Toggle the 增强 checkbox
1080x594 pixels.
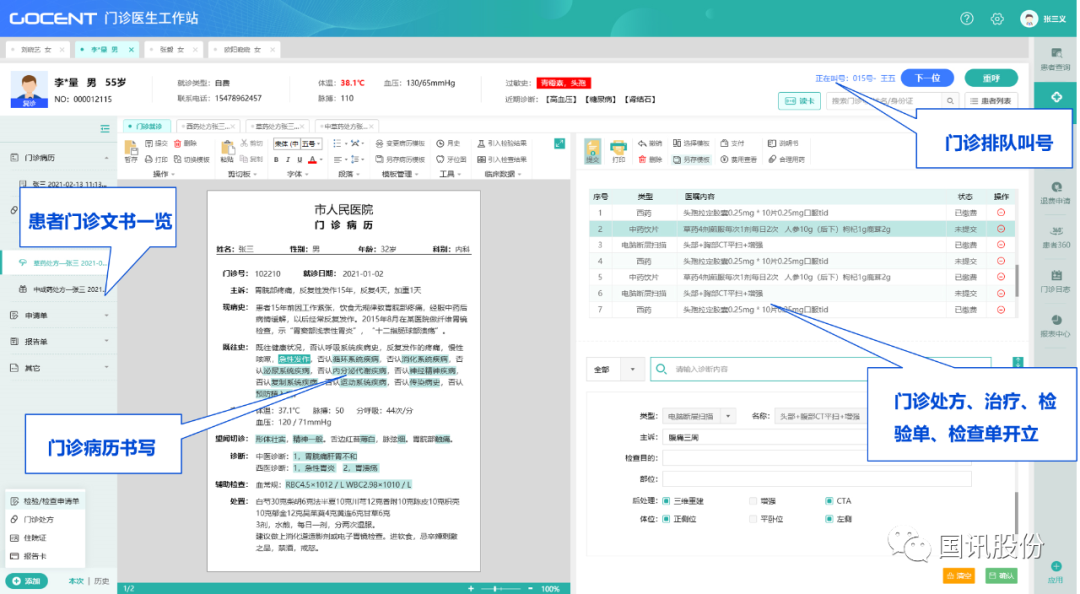click(x=753, y=501)
